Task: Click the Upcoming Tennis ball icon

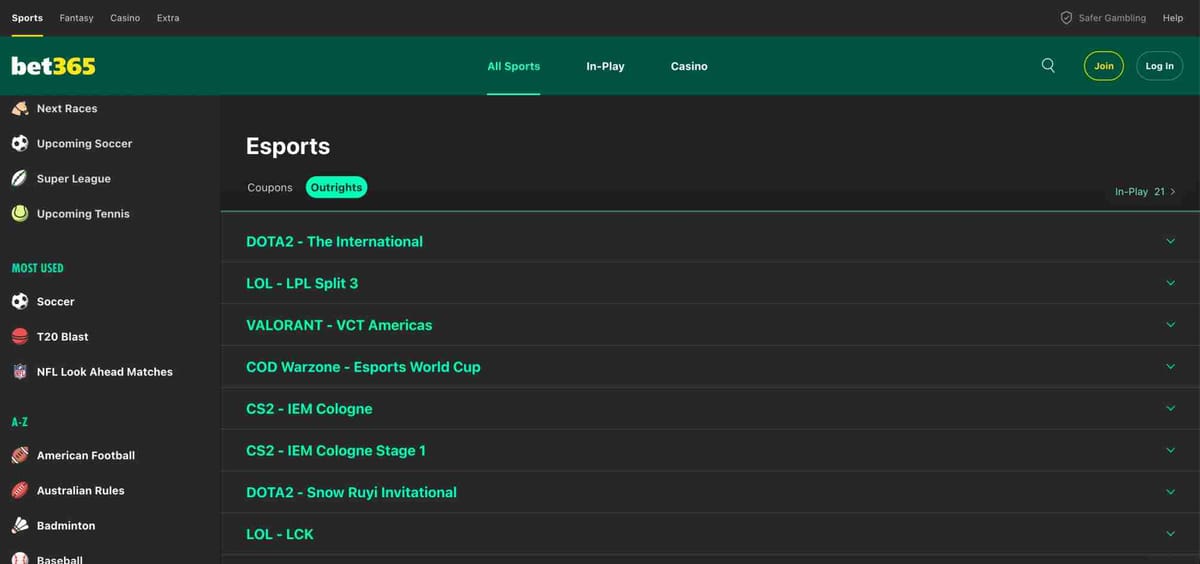Action: [20, 213]
